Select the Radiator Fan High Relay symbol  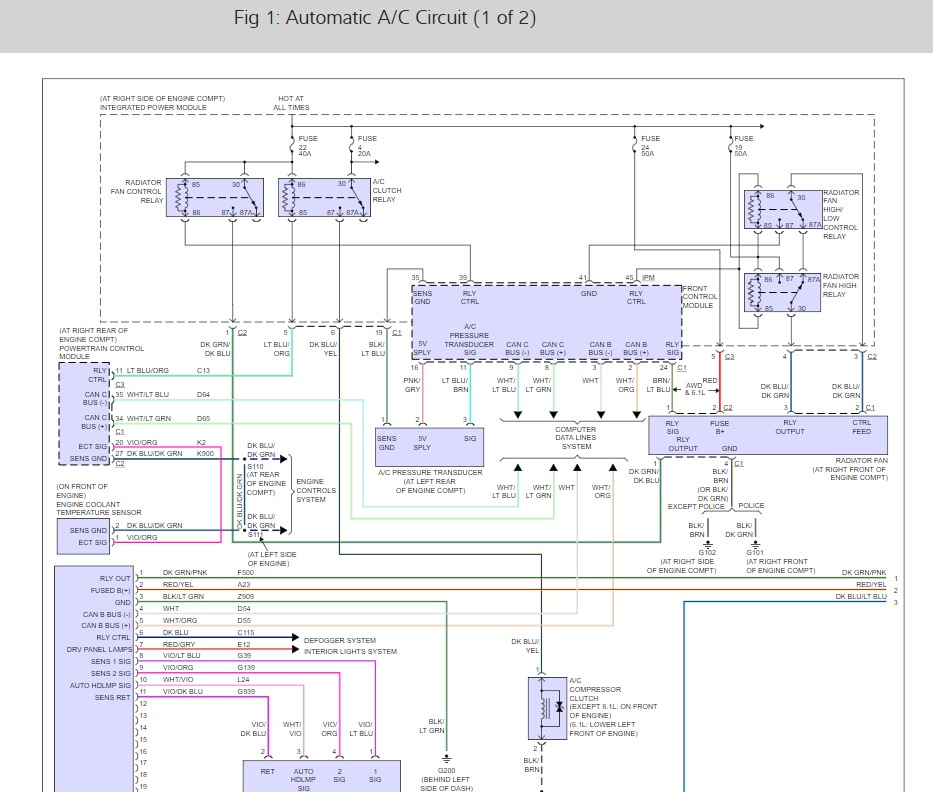(x=783, y=293)
